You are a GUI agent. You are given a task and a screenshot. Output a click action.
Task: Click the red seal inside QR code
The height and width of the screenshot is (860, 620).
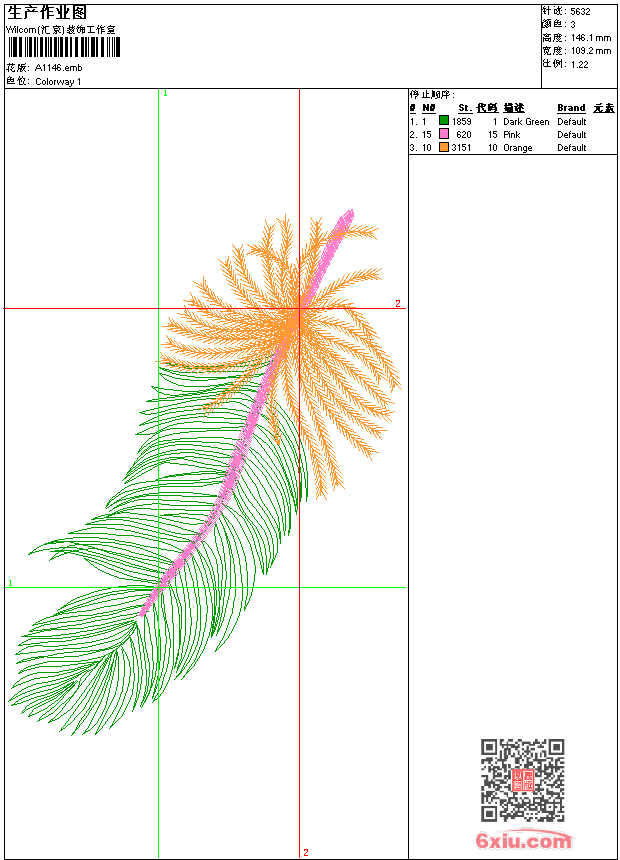pyautogui.click(x=522, y=780)
